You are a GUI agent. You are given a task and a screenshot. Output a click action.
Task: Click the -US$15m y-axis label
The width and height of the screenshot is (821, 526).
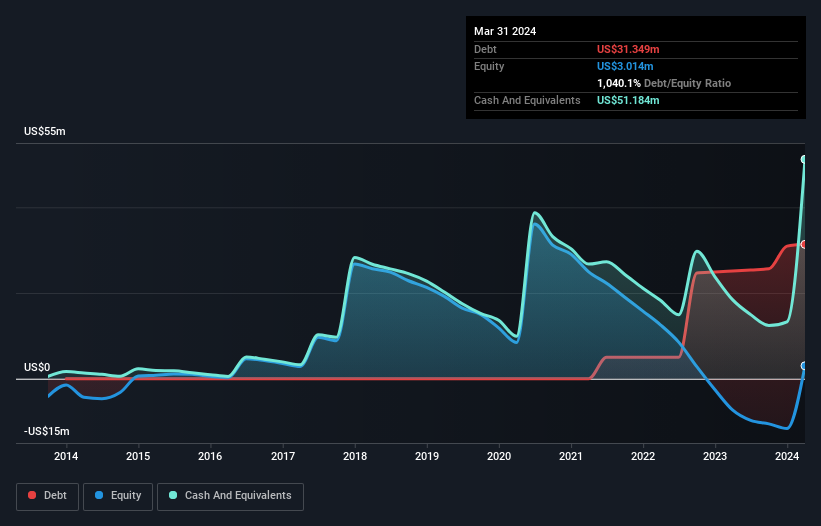coord(47,431)
